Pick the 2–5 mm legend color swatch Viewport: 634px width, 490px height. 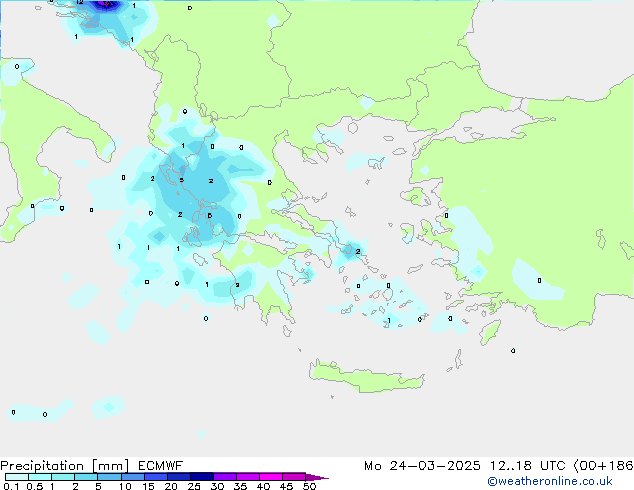click(86, 477)
